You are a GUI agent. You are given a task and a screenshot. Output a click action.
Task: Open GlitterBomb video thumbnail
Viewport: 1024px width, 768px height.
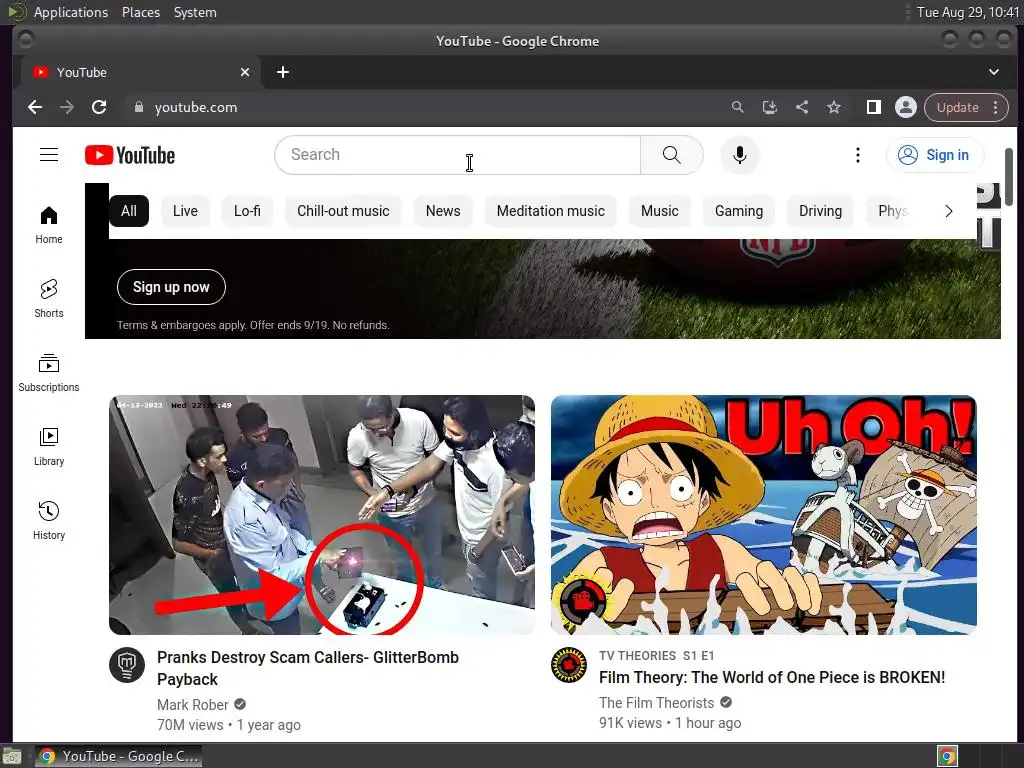pyautogui.click(x=321, y=515)
